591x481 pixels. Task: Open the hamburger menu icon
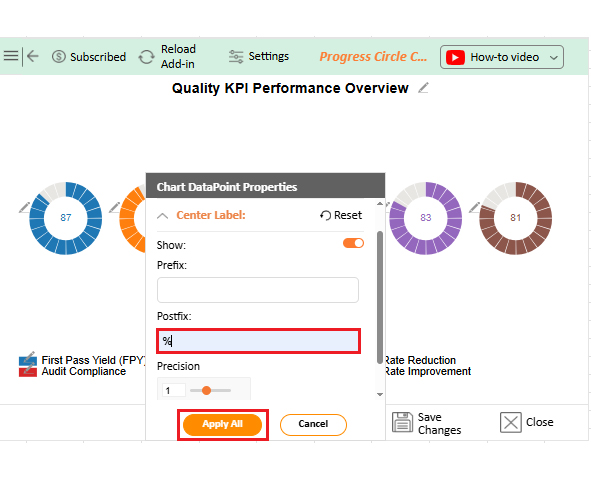[11, 56]
